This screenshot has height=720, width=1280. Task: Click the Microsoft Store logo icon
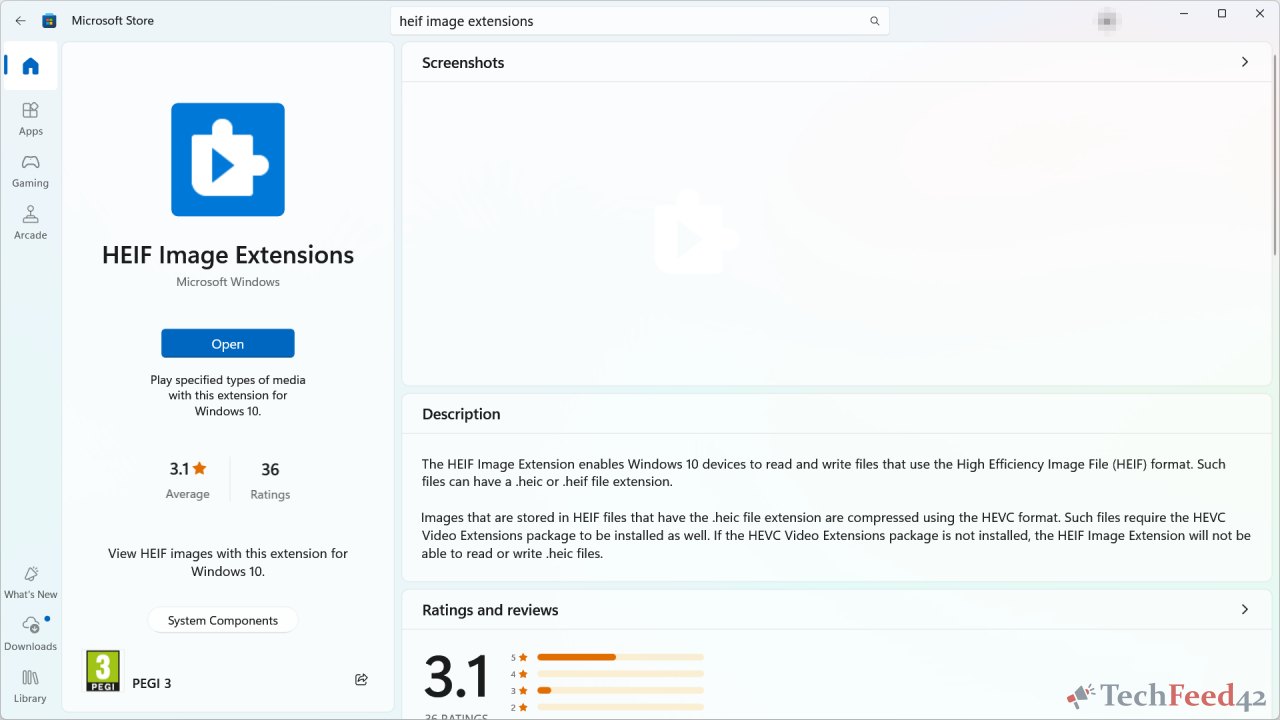pos(49,20)
